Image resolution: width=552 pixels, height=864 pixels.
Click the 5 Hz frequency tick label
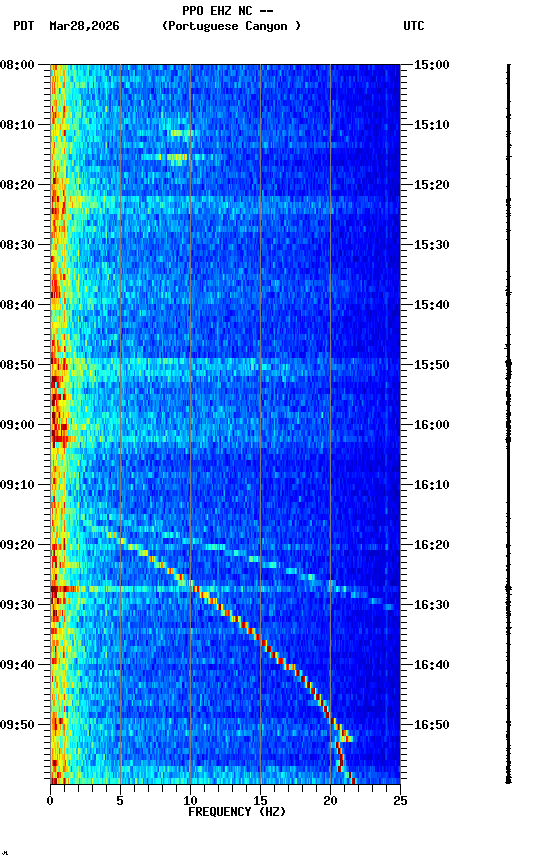point(120,801)
